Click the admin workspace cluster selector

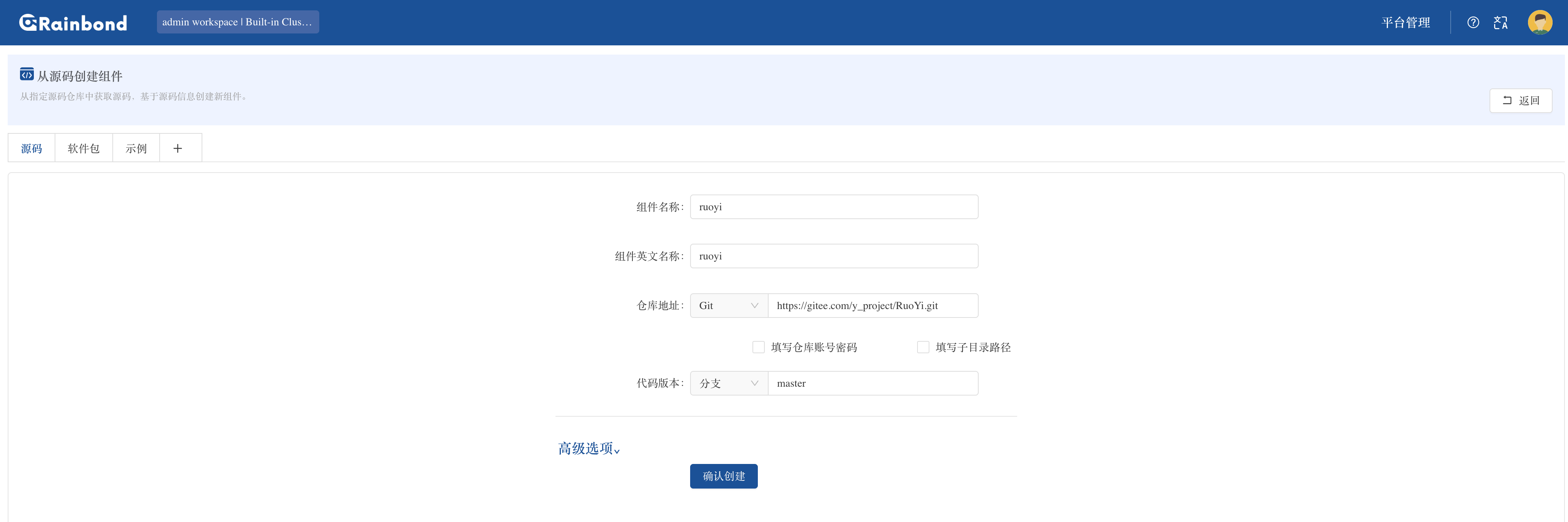pyautogui.click(x=237, y=22)
